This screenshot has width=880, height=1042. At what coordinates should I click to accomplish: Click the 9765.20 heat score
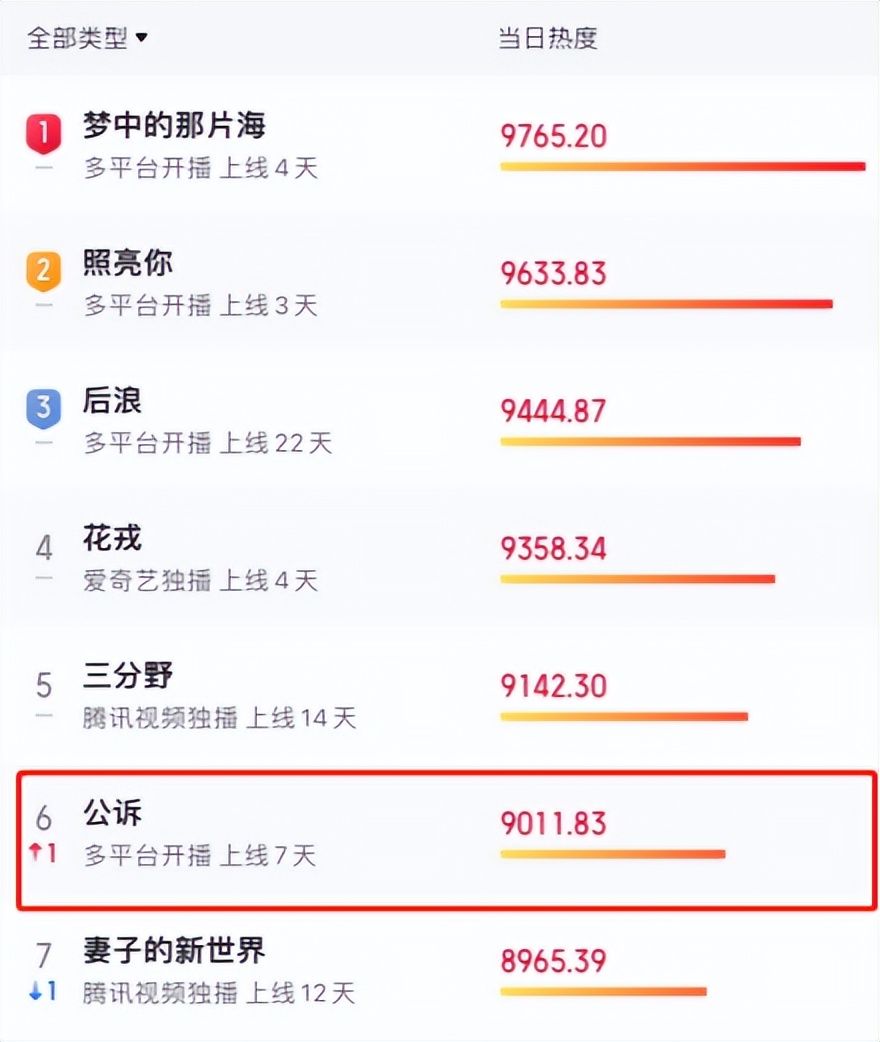pos(551,136)
